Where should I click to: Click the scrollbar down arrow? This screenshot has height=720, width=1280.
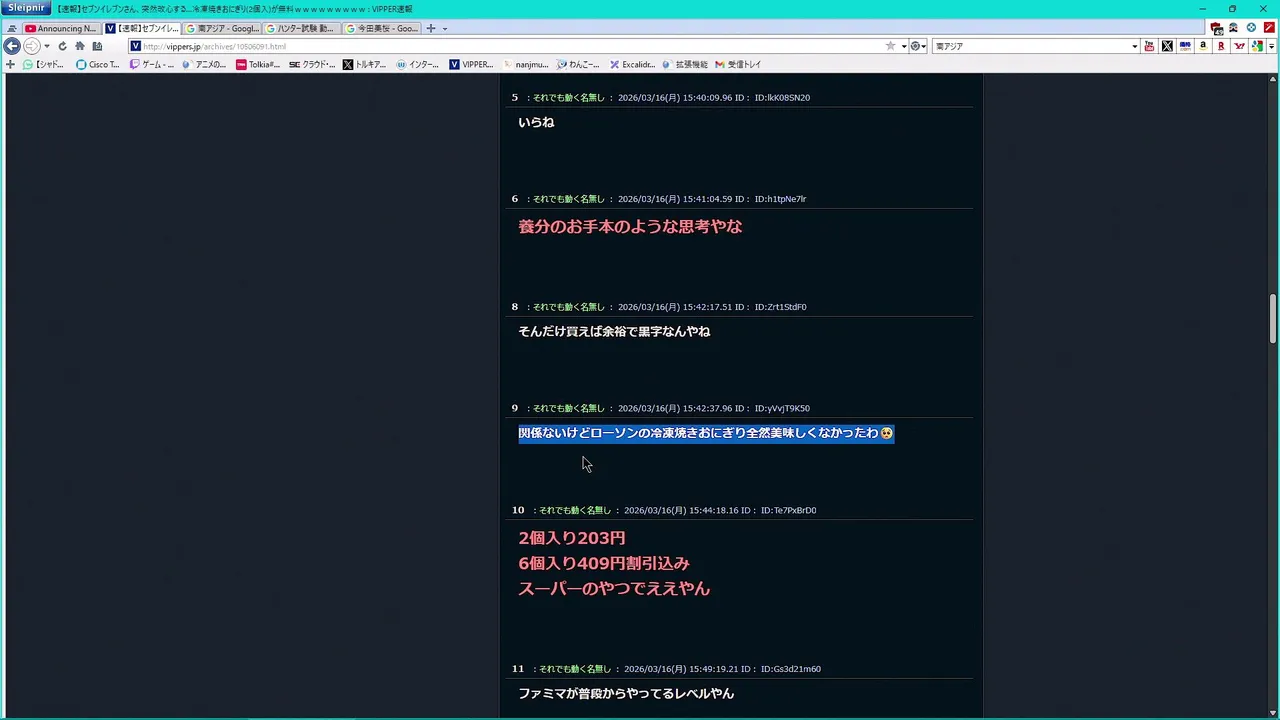pos(1273,713)
